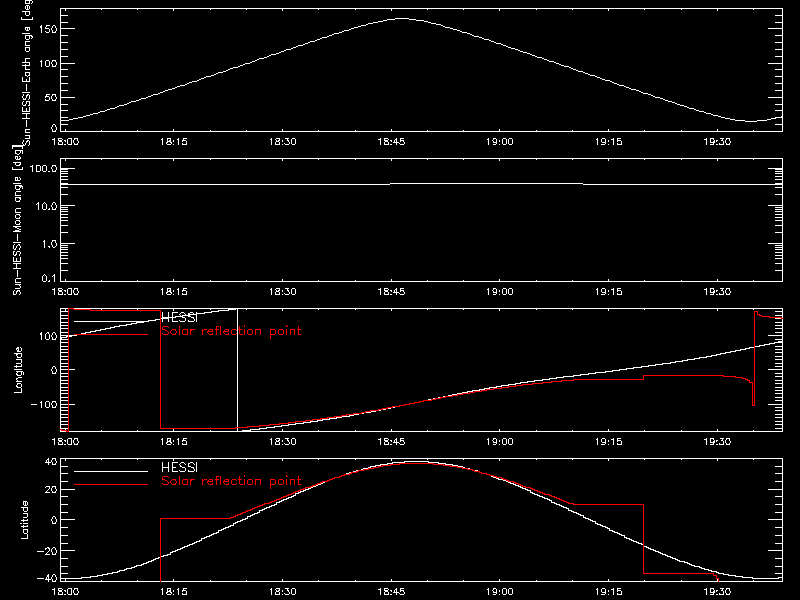This screenshot has width=800, height=600.
Task: Click the 100 tick on Longitude axis
Action: [49, 336]
